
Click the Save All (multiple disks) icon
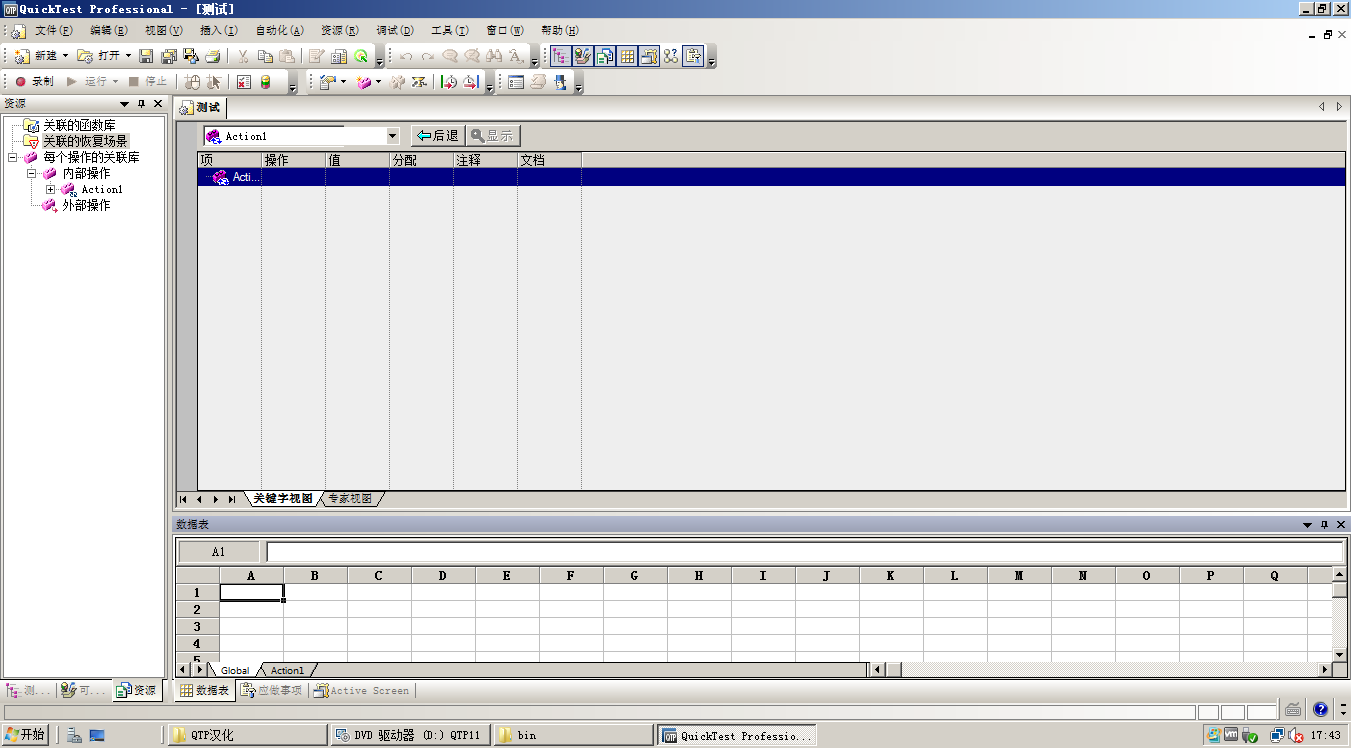coord(170,56)
